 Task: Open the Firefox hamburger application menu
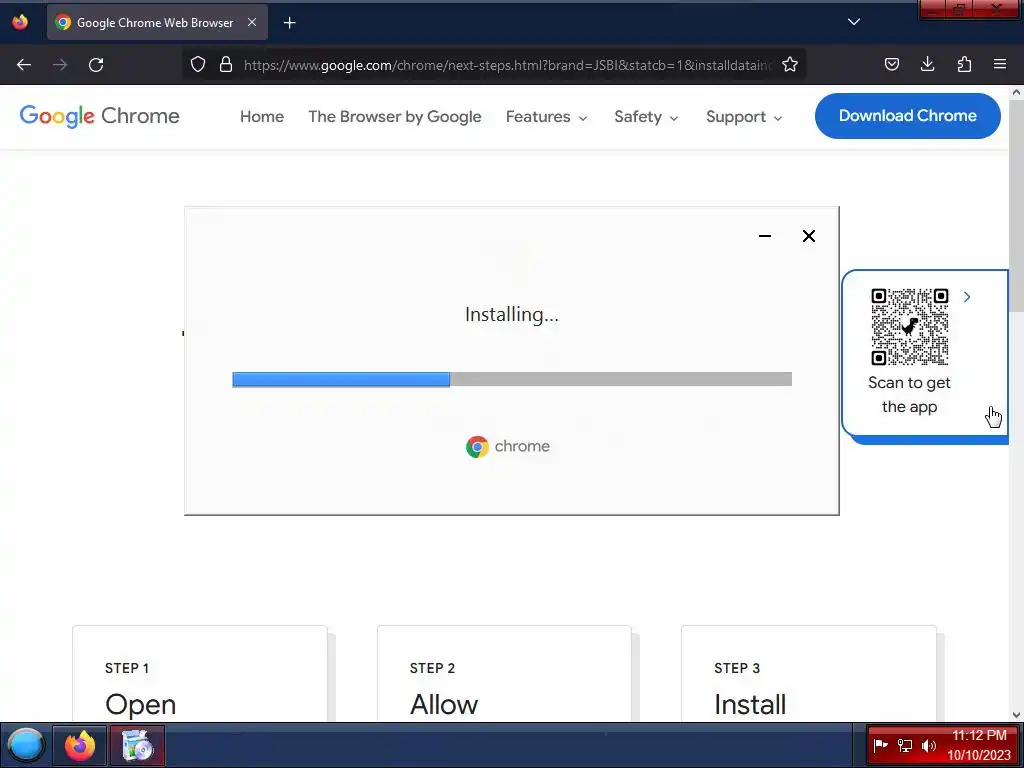pos(1000,64)
